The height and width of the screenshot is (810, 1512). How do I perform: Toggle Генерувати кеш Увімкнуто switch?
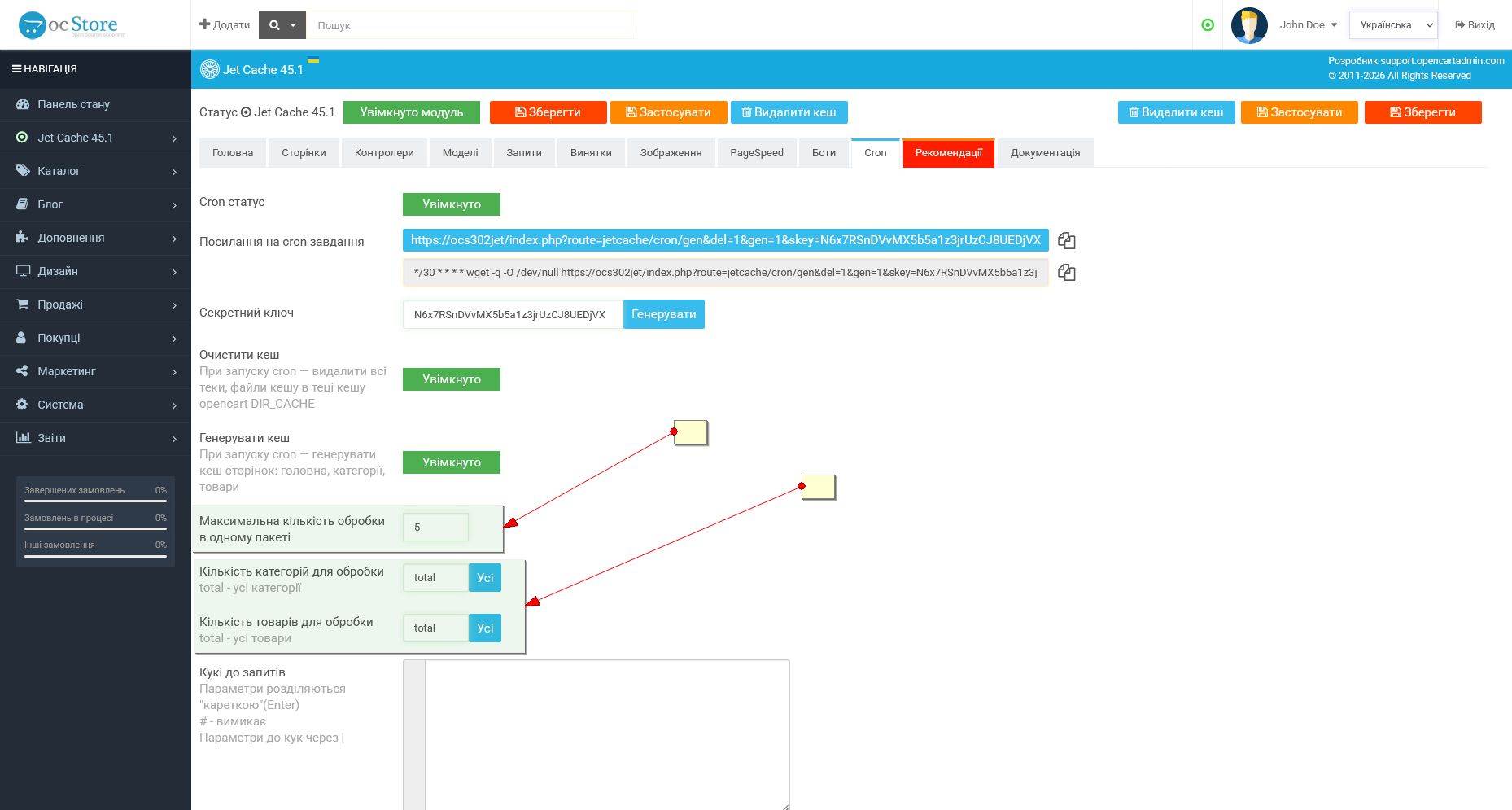452,462
